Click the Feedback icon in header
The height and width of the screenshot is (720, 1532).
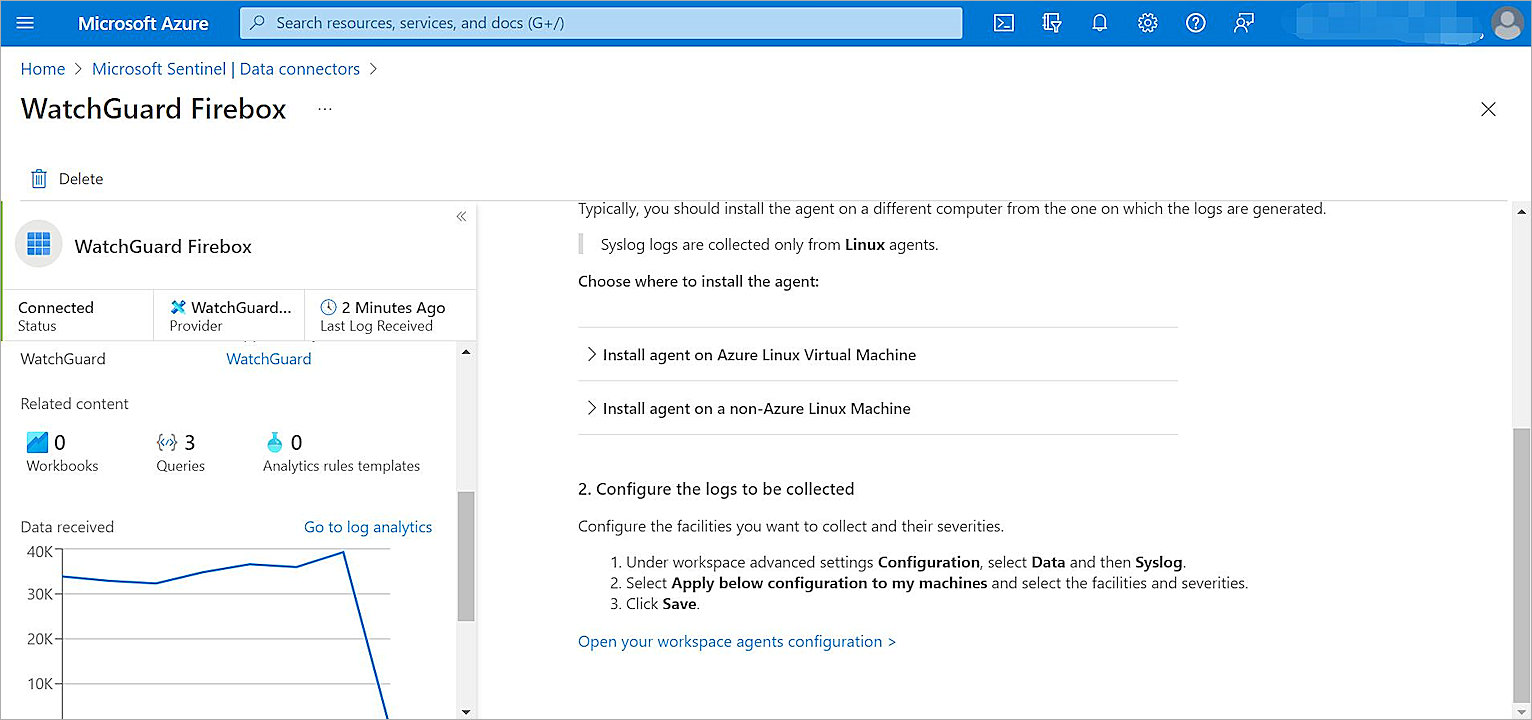pyautogui.click(x=1244, y=23)
